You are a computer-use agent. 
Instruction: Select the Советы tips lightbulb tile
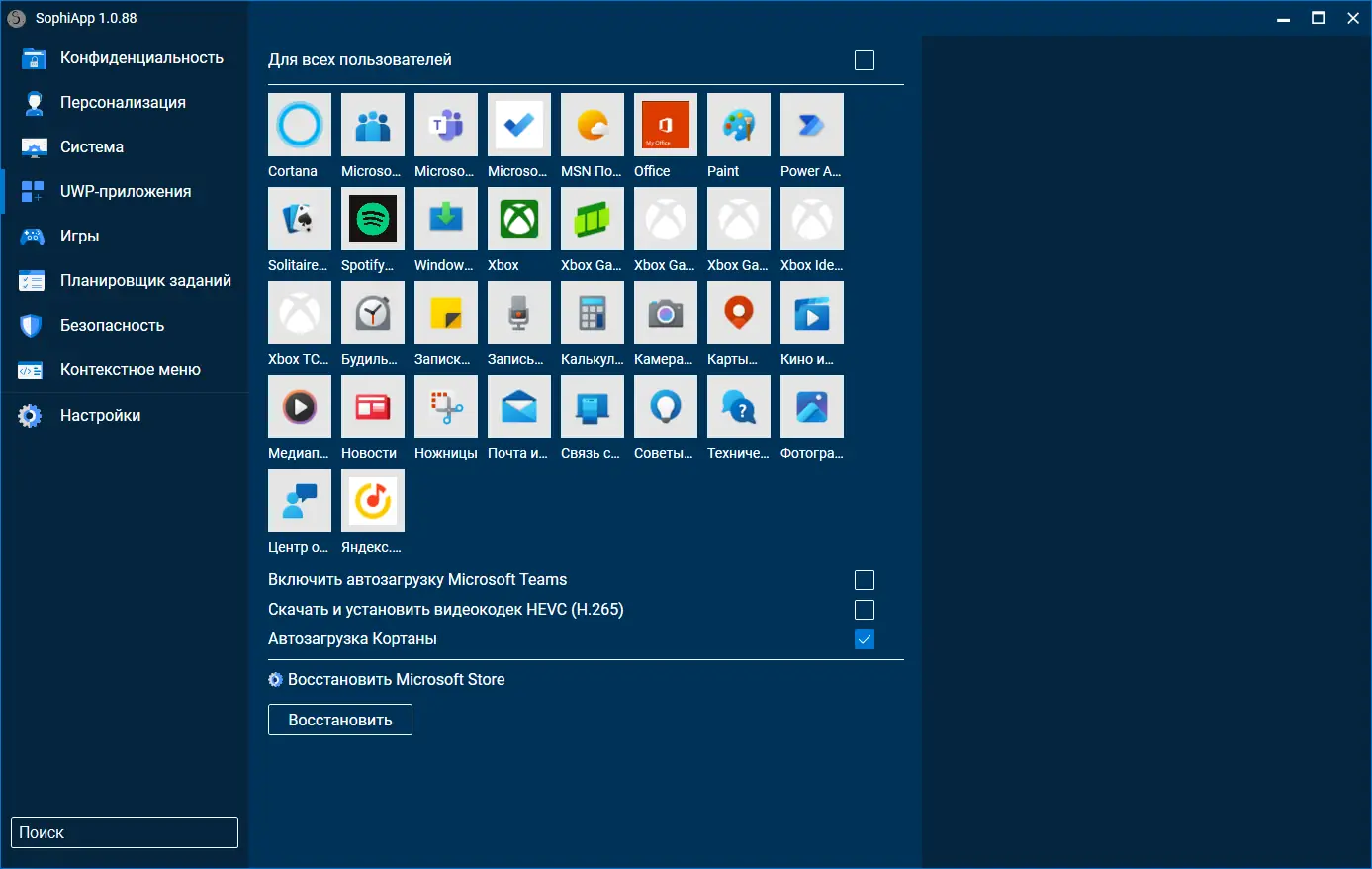pyautogui.click(x=666, y=407)
